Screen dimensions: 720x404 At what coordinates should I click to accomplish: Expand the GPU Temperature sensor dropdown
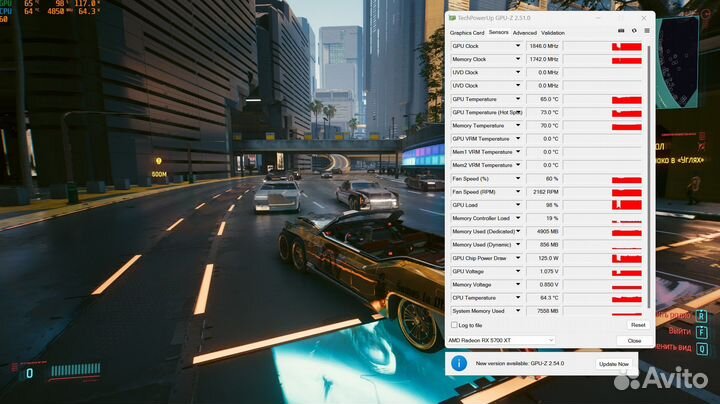tap(518, 99)
